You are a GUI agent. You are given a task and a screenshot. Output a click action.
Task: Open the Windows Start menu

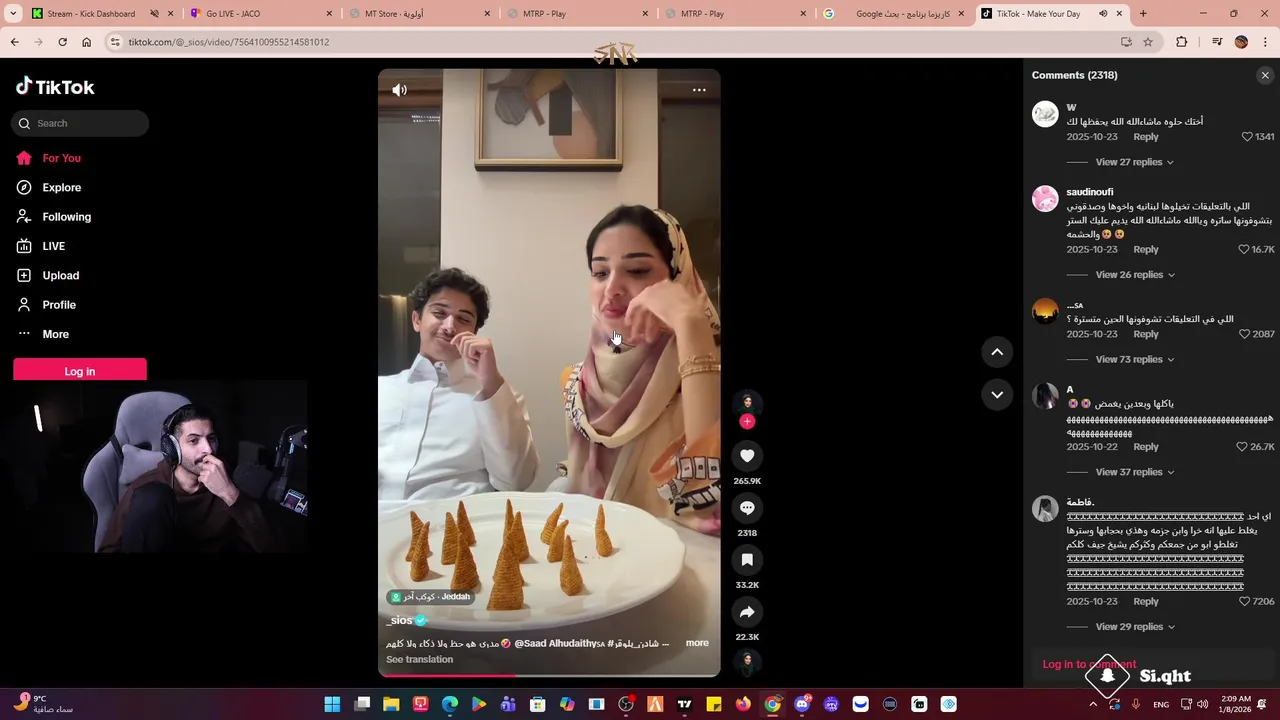(x=332, y=704)
